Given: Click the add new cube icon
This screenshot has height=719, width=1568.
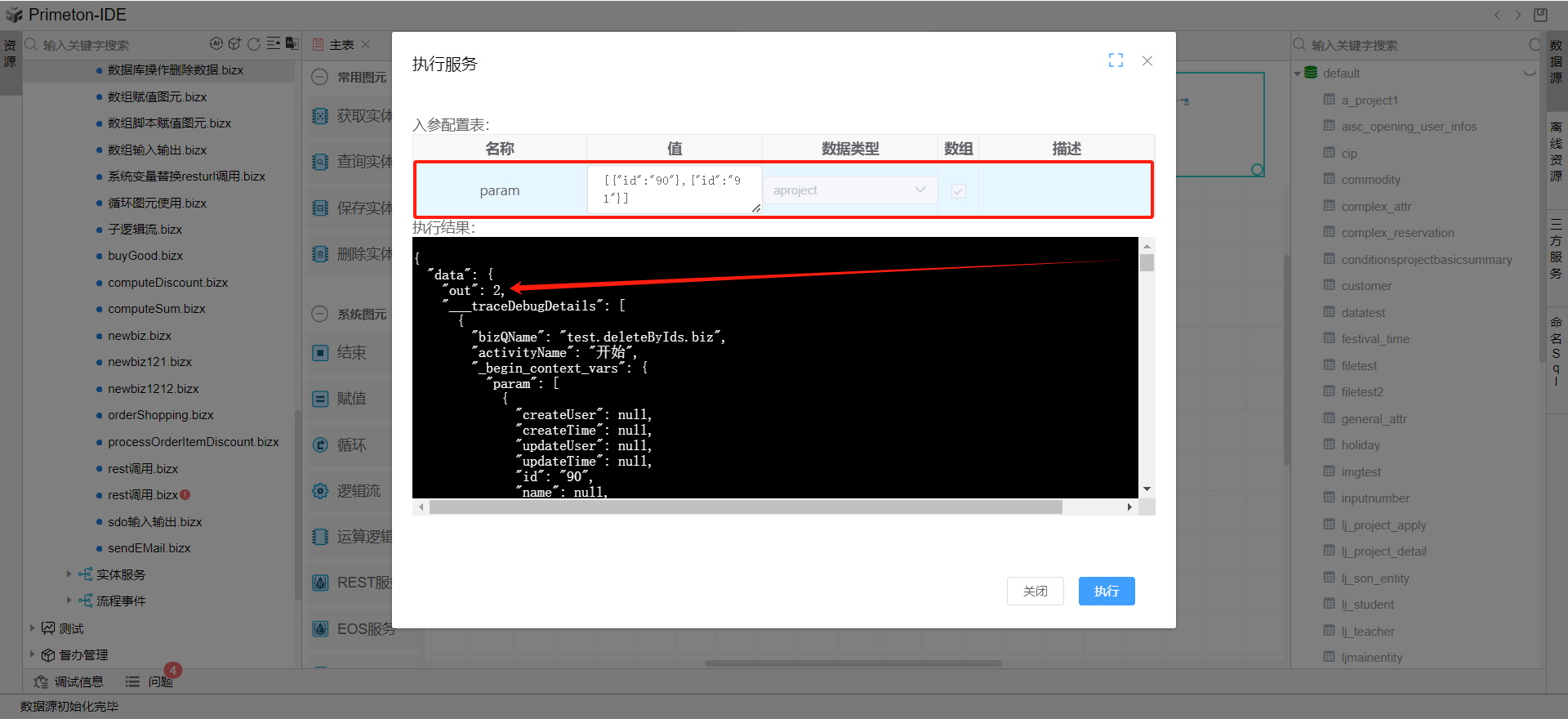Looking at the screenshot, I should pos(235,44).
